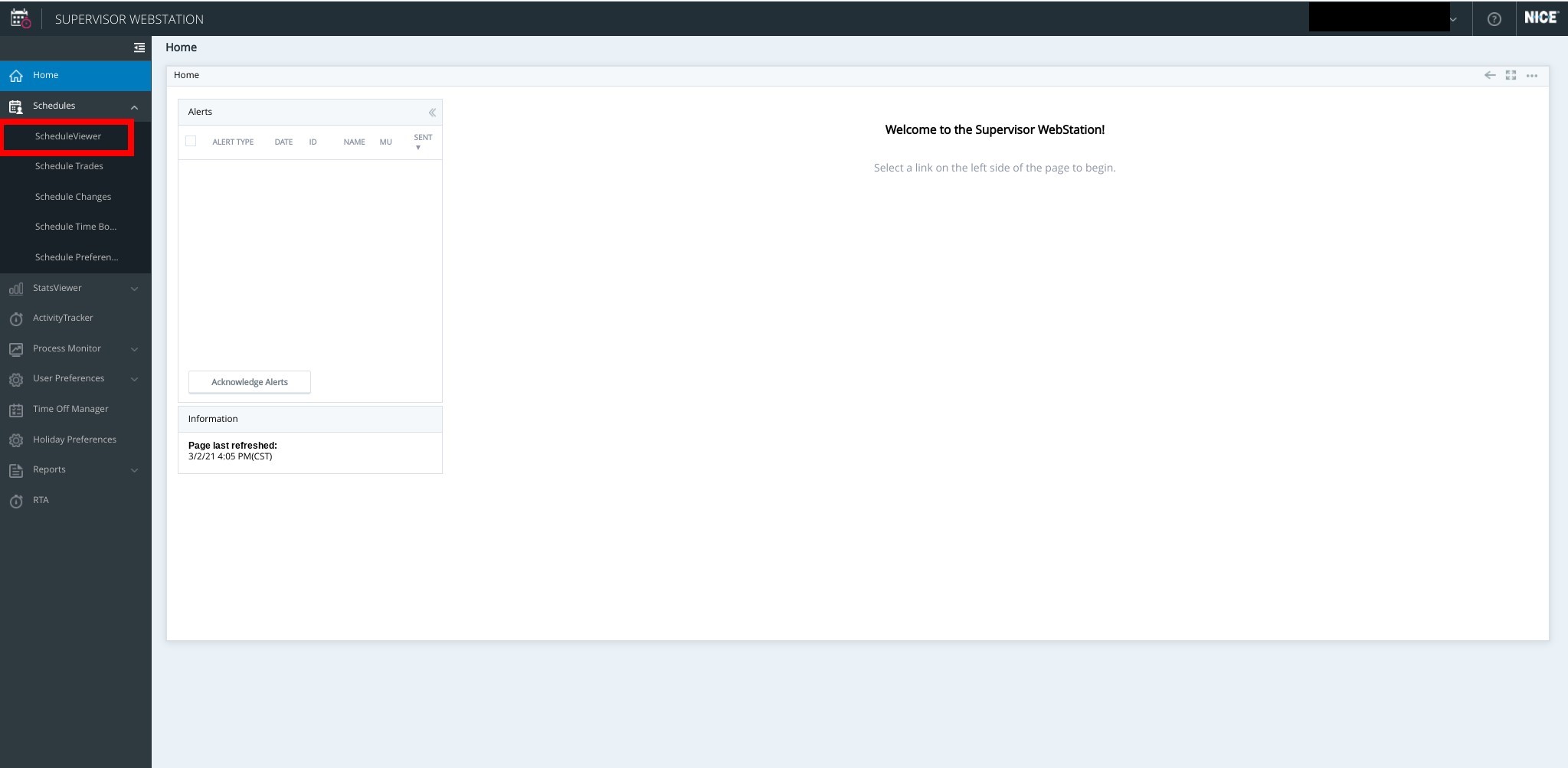Open Schedule Trades in the sidebar

pos(69,166)
